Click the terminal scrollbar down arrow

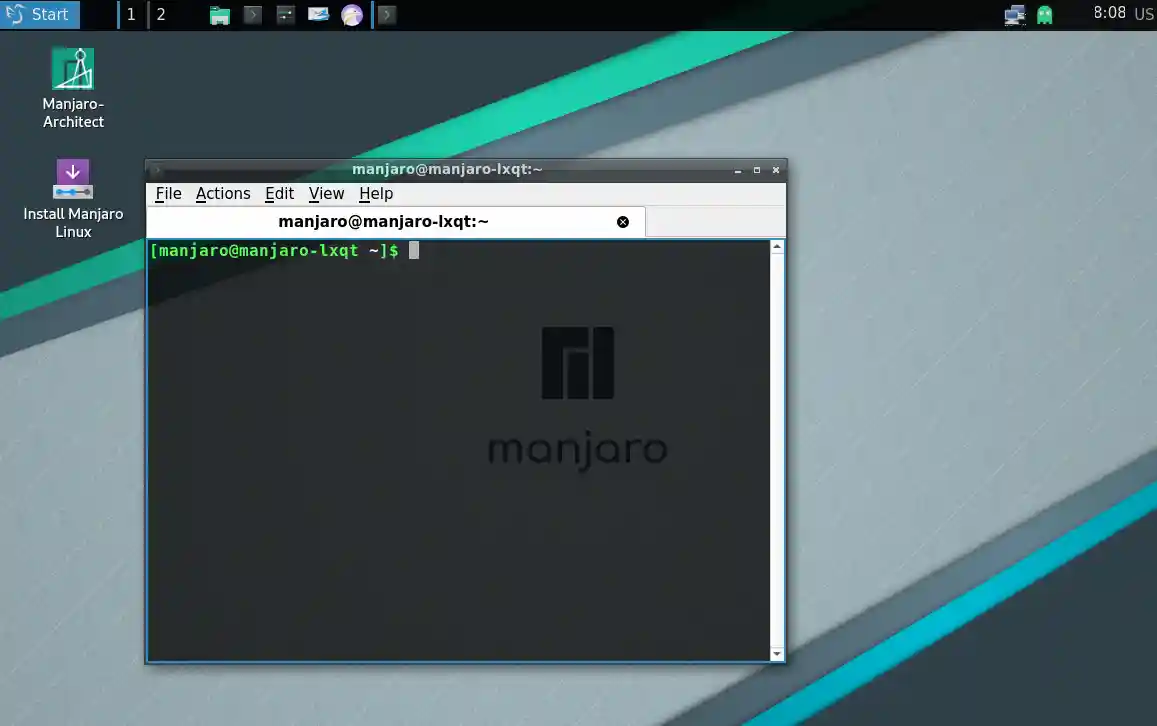pos(777,654)
